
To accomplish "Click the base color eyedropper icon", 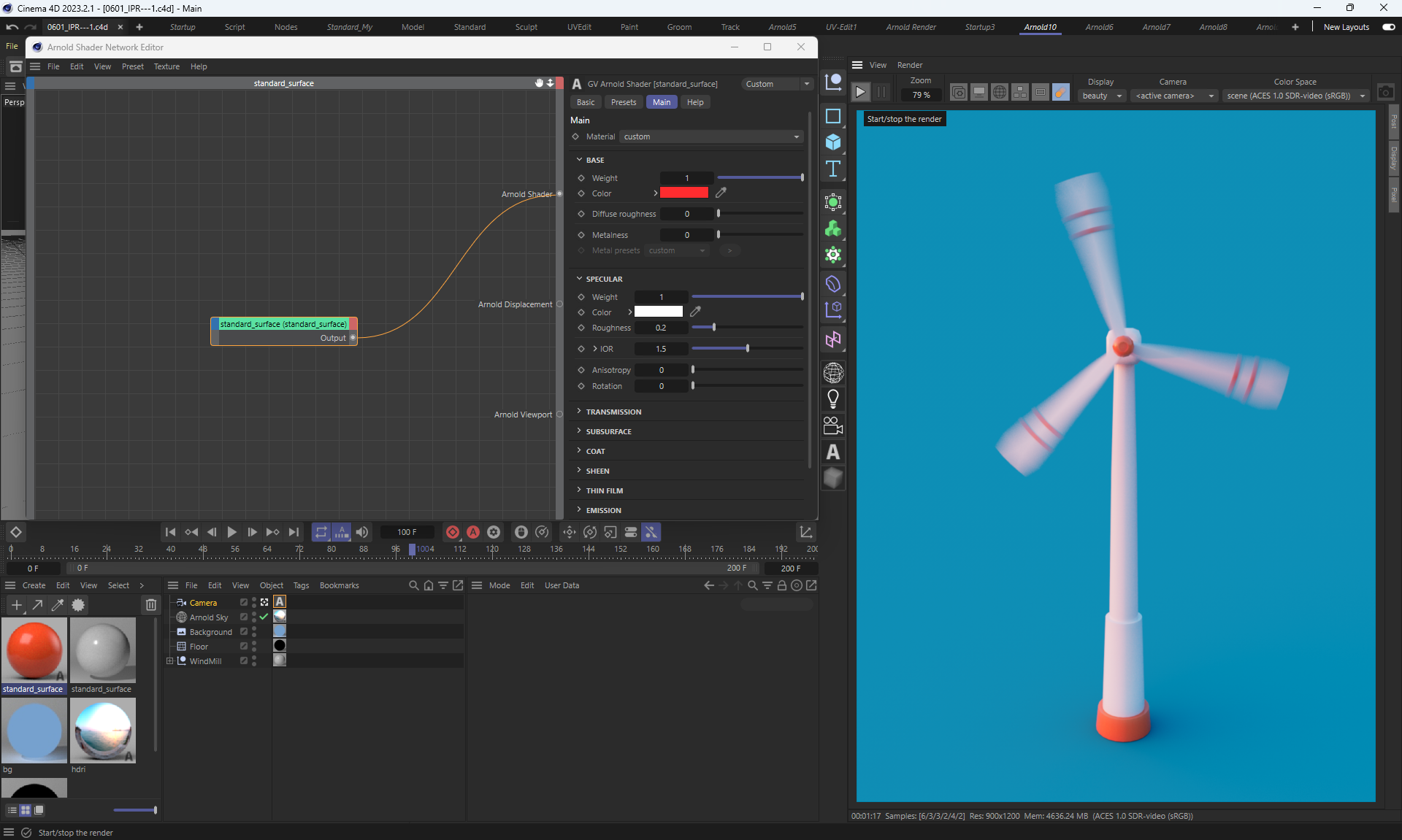I will pos(721,193).
